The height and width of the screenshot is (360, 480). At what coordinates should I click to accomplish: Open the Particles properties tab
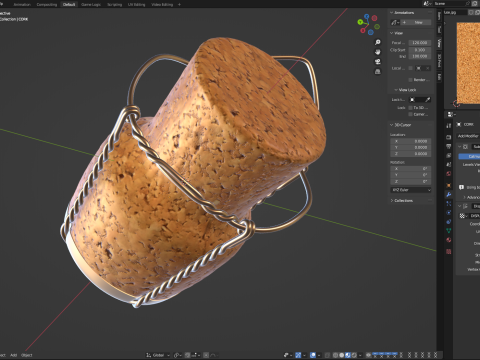(449, 203)
